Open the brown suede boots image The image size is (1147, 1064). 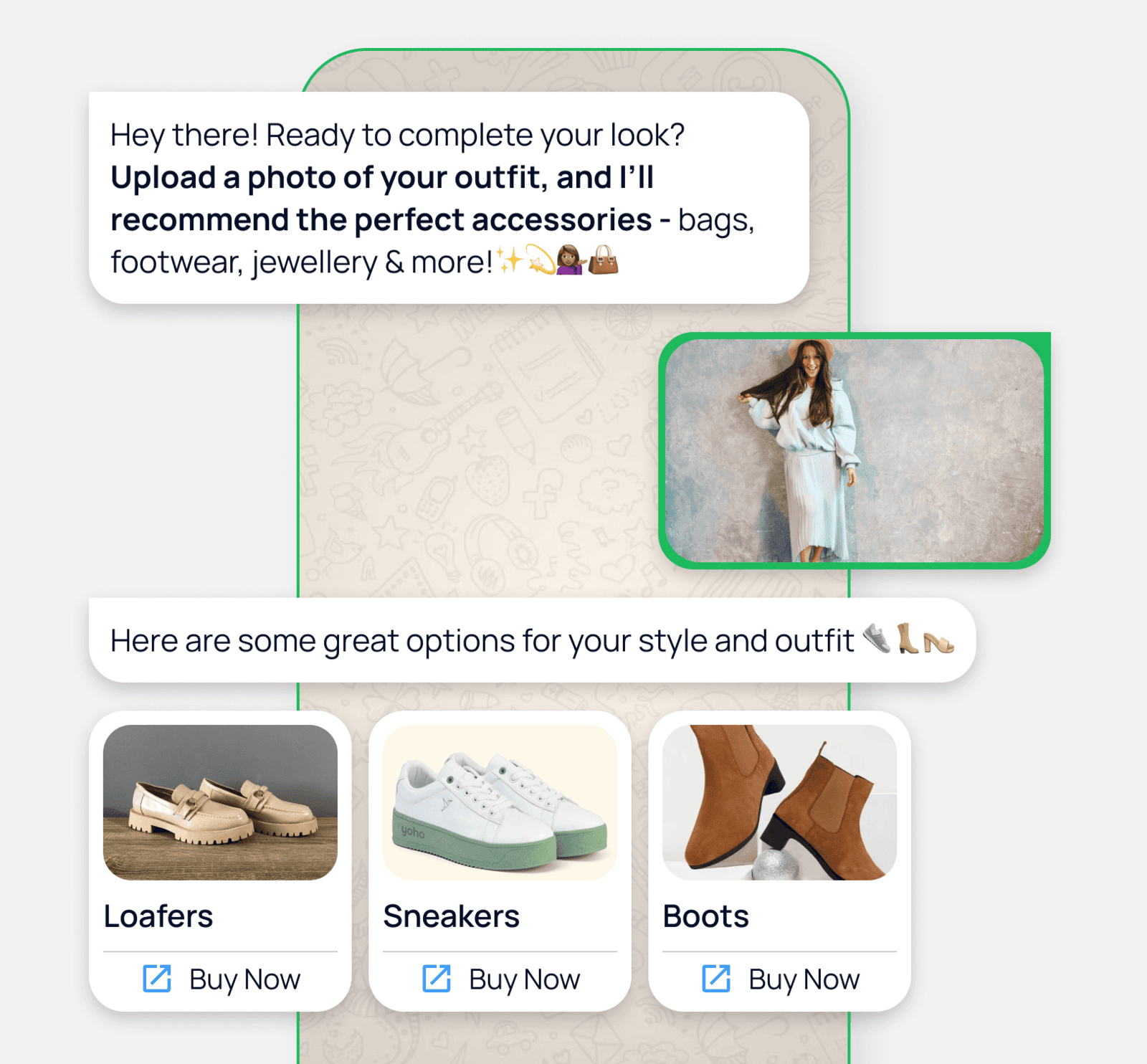pos(779,802)
